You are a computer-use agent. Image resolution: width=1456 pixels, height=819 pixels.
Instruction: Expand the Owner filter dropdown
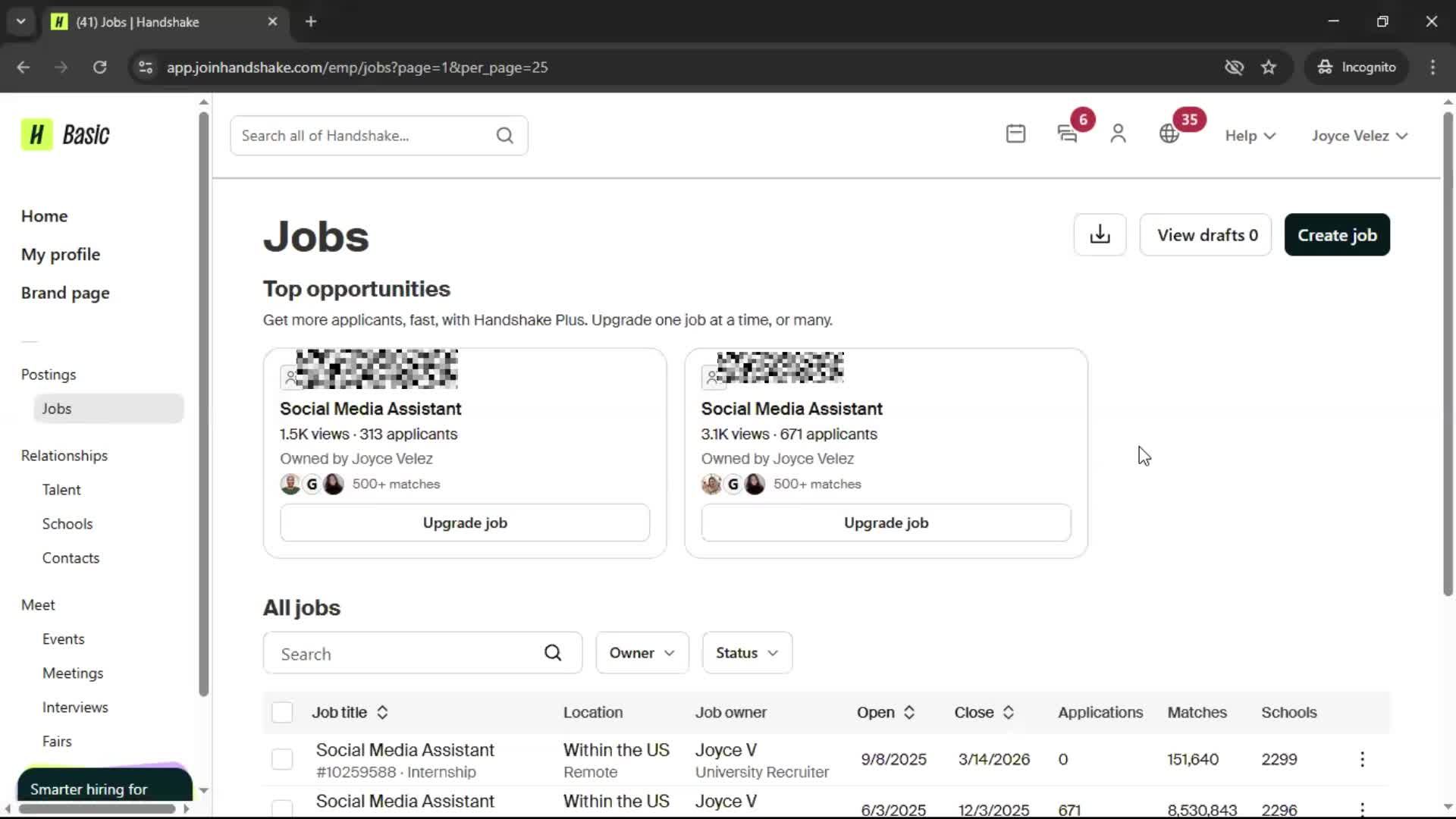pos(642,653)
